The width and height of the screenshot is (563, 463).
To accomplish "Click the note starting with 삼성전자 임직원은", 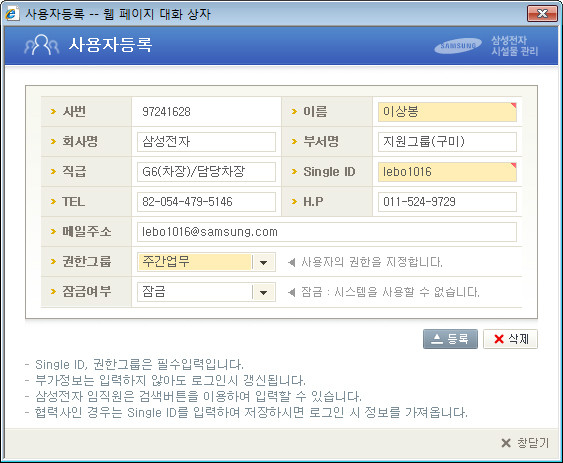I will pos(198,396).
